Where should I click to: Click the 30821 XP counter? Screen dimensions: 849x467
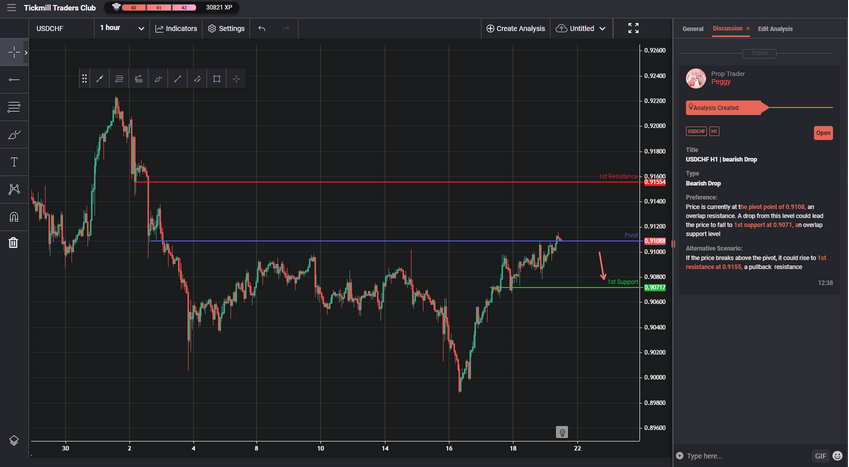pyautogui.click(x=219, y=8)
